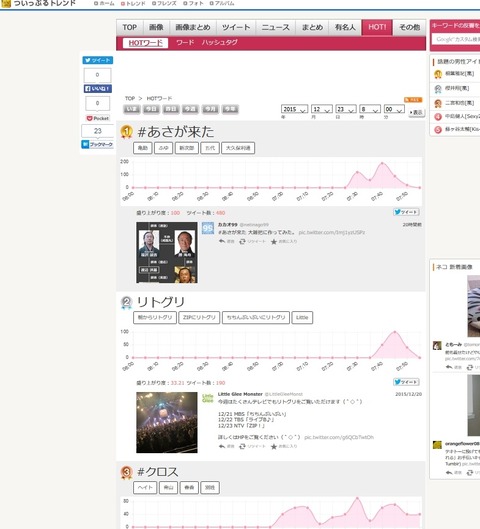Image resolution: width=480 pixels, height=529 pixels.
Task: Select the HOT! tab
Action: [377, 27]
